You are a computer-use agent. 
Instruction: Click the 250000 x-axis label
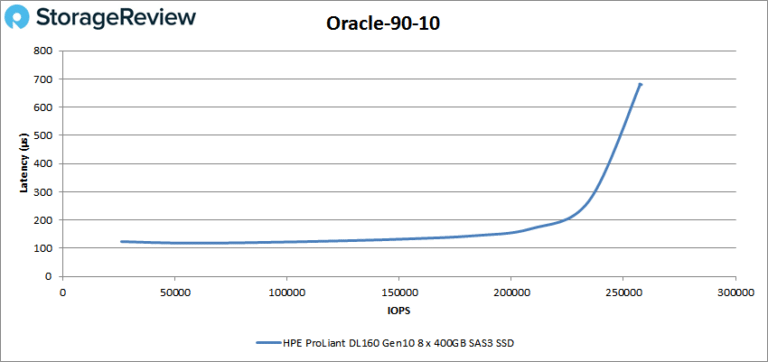pos(623,293)
